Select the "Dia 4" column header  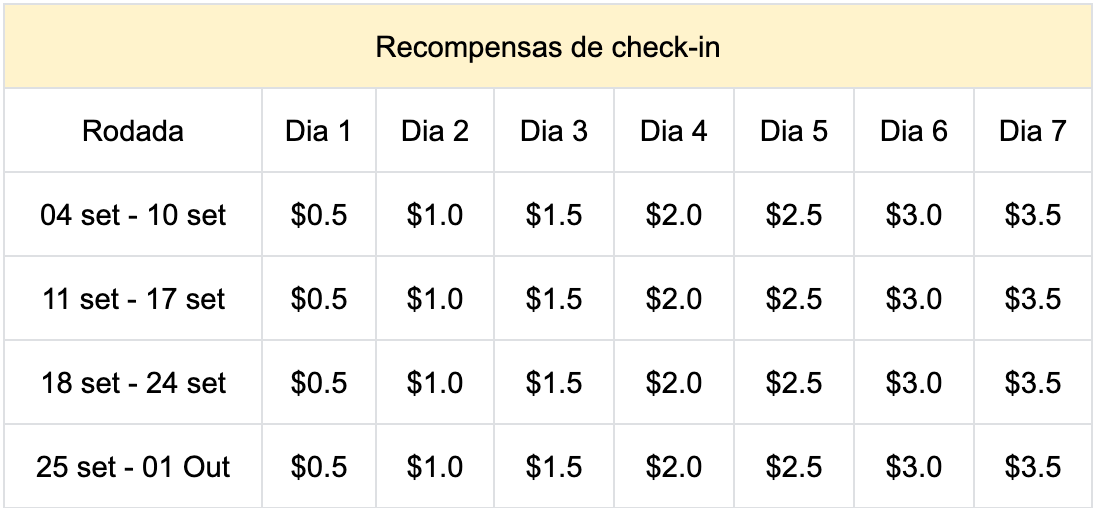(674, 131)
